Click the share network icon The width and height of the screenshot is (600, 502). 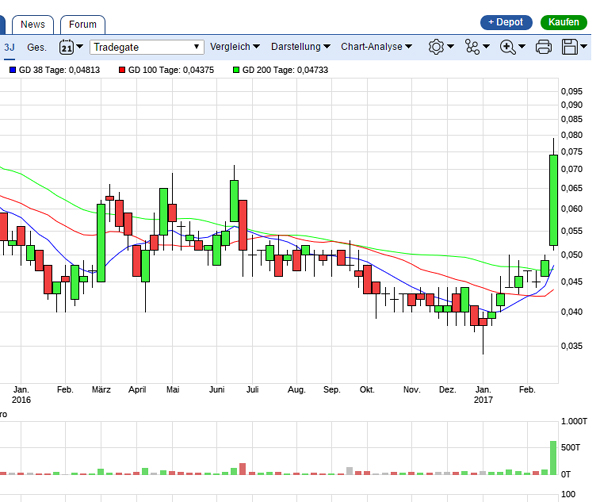[x=472, y=47]
